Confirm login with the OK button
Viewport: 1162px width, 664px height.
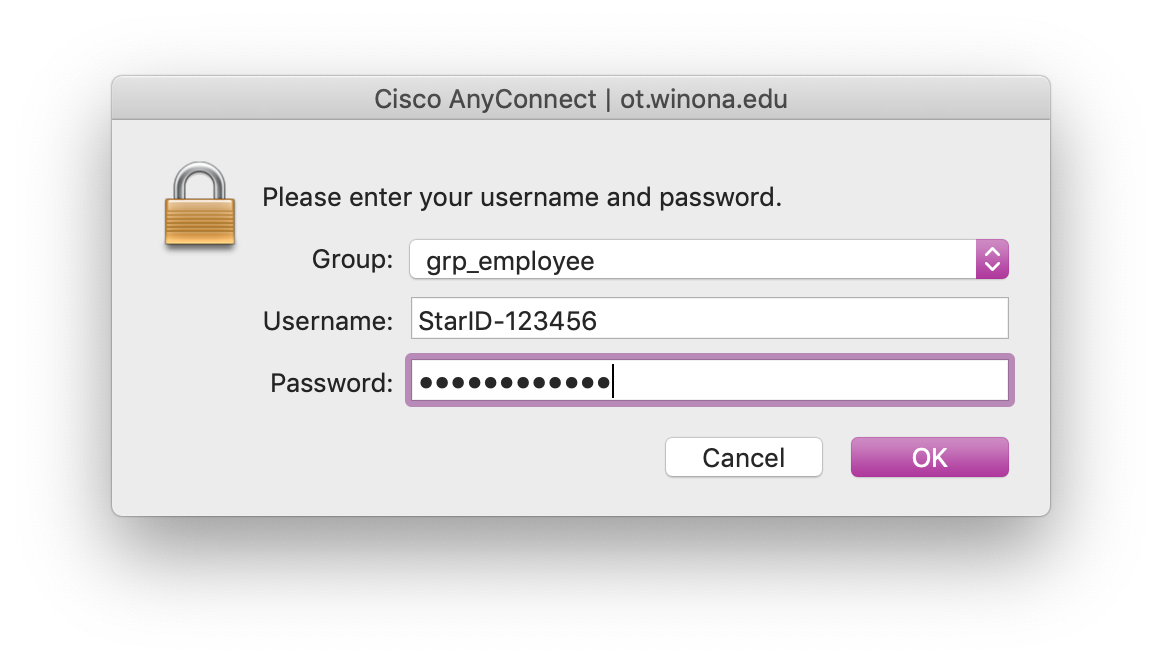[929, 457]
